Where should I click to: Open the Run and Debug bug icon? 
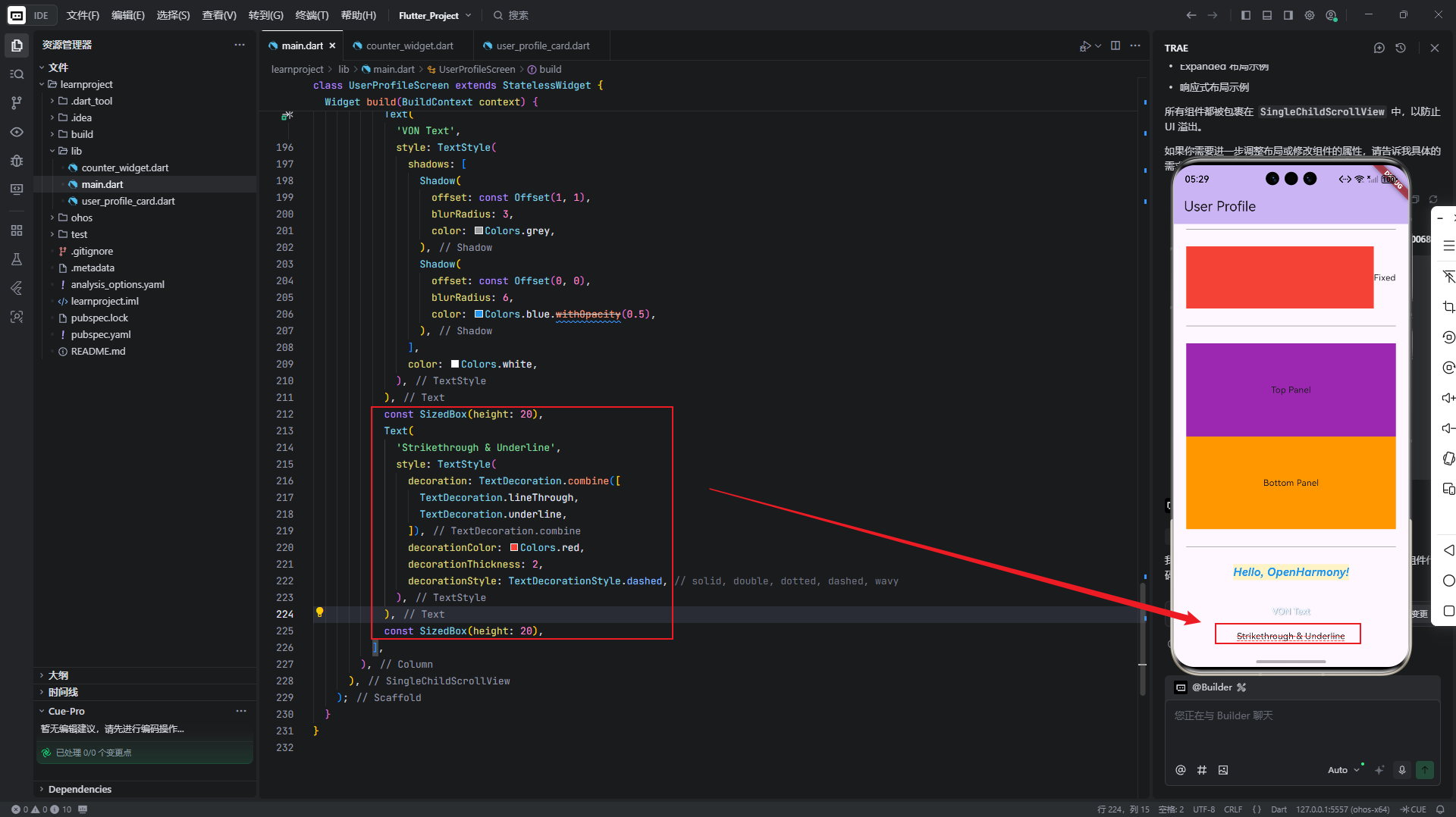[x=17, y=161]
